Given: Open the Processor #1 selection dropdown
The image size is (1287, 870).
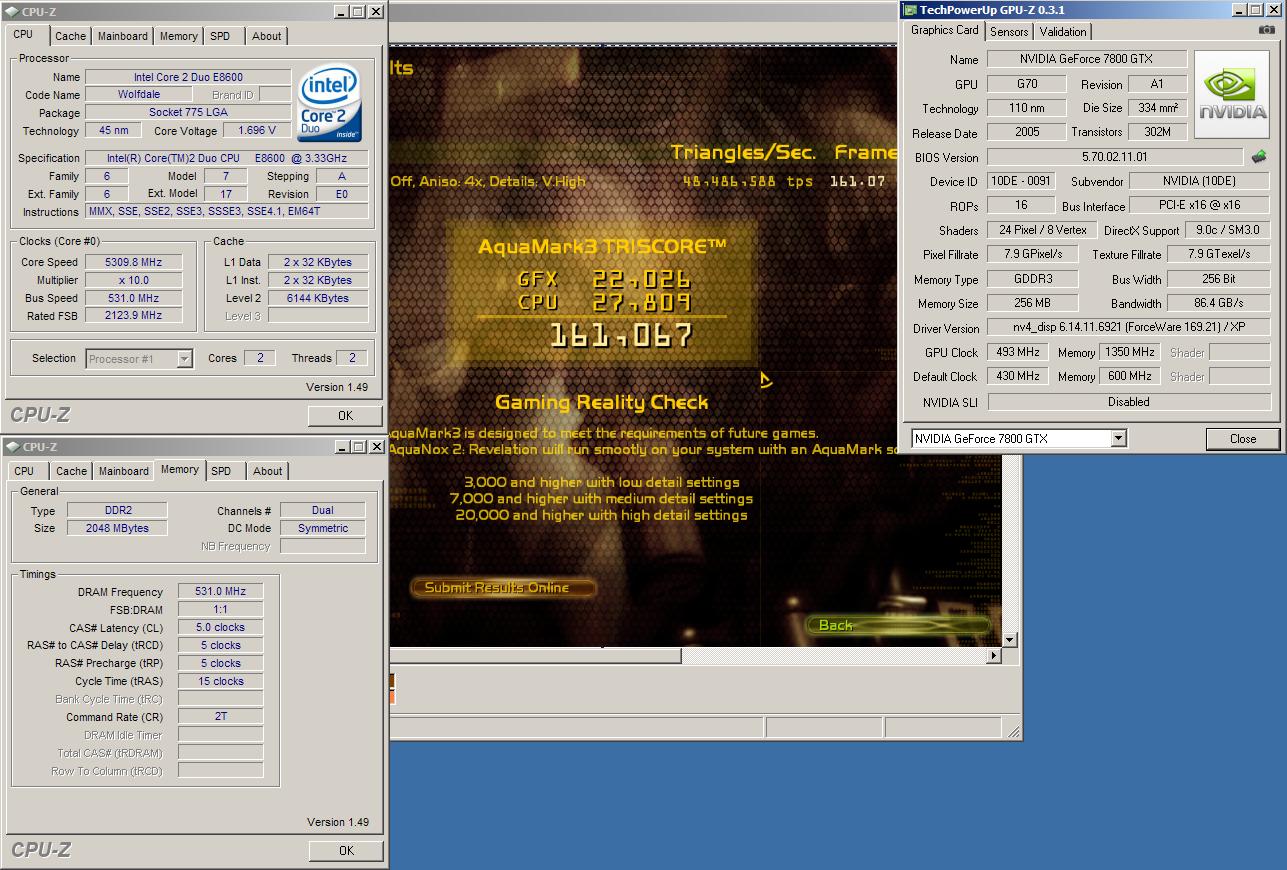Looking at the screenshot, I should point(185,359).
